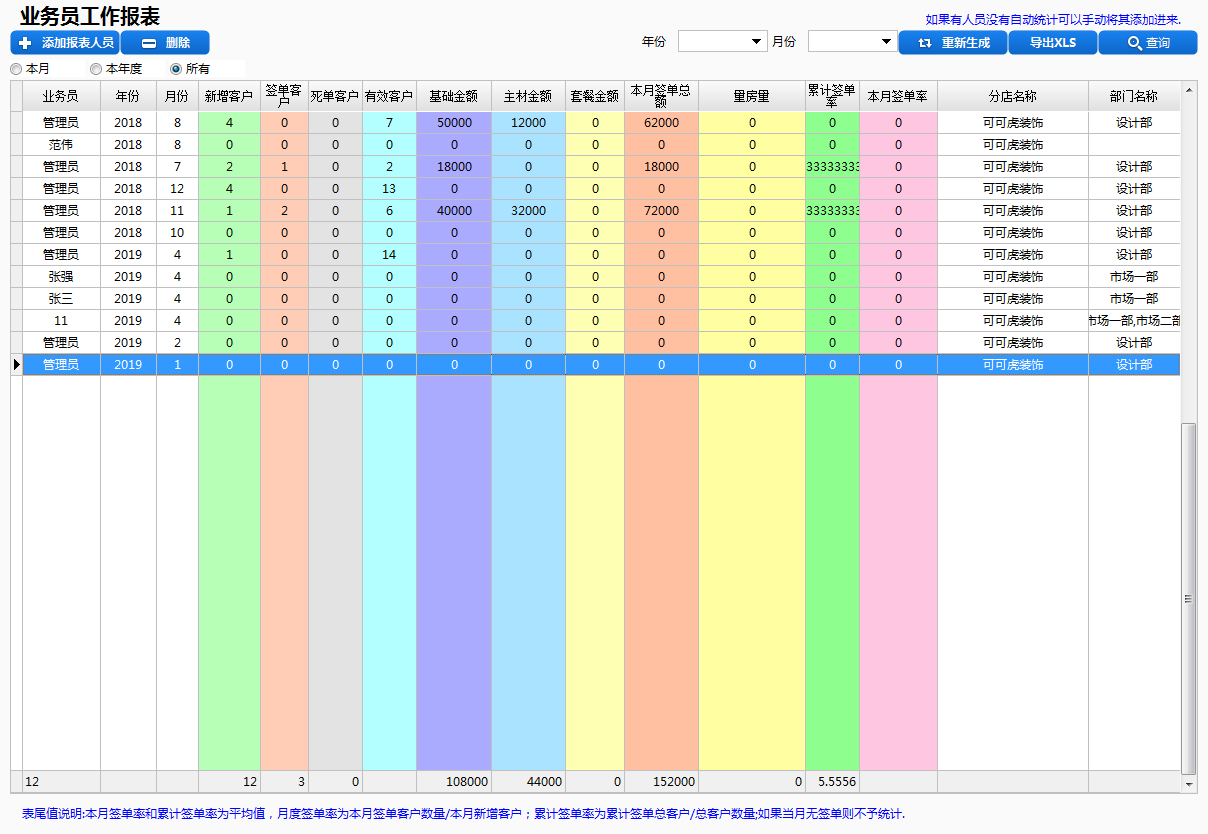The width and height of the screenshot is (1208, 834).
Task: Click the 62000 total amount cell
Action: point(661,123)
